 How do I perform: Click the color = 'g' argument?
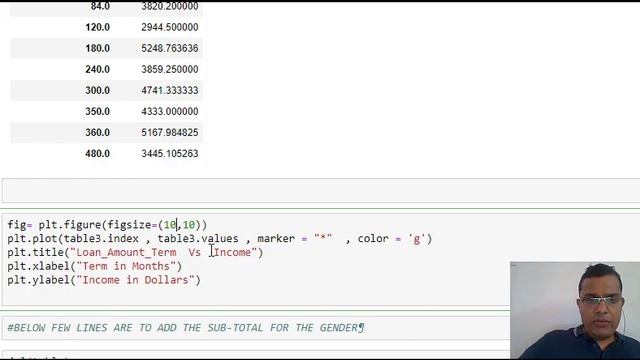point(391,239)
